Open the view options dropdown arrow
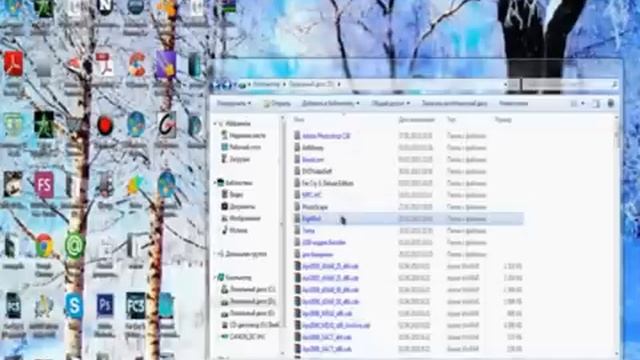This screenshot has width=640, height=360. [x=582, y=104]
